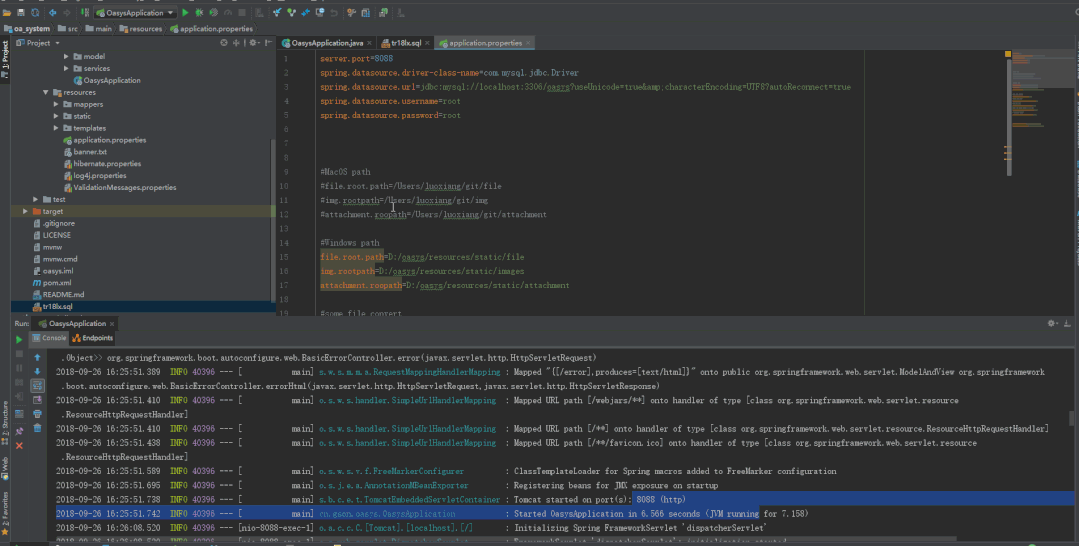Toggle the Pin Tab icon in Run panel
This screenshot has height=546, width=1079.
click(18, 431)
